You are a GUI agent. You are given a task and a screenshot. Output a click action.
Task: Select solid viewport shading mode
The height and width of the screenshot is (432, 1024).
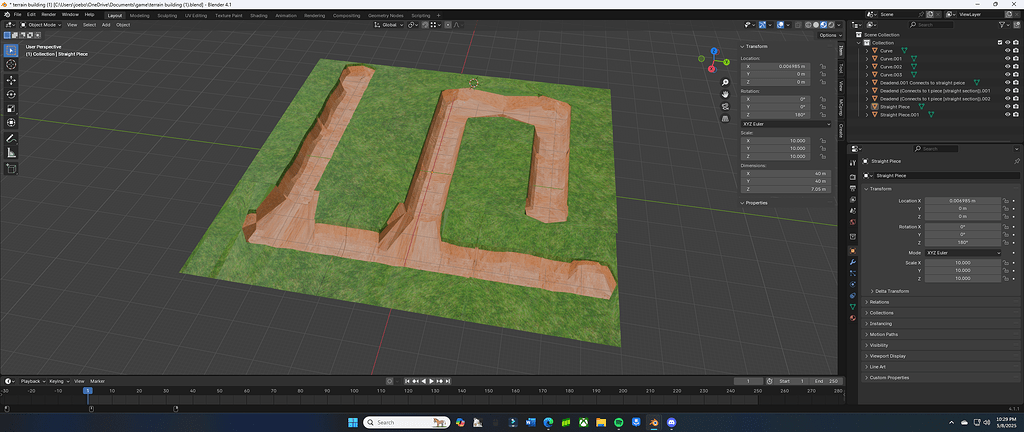click(x=816, y=25)
